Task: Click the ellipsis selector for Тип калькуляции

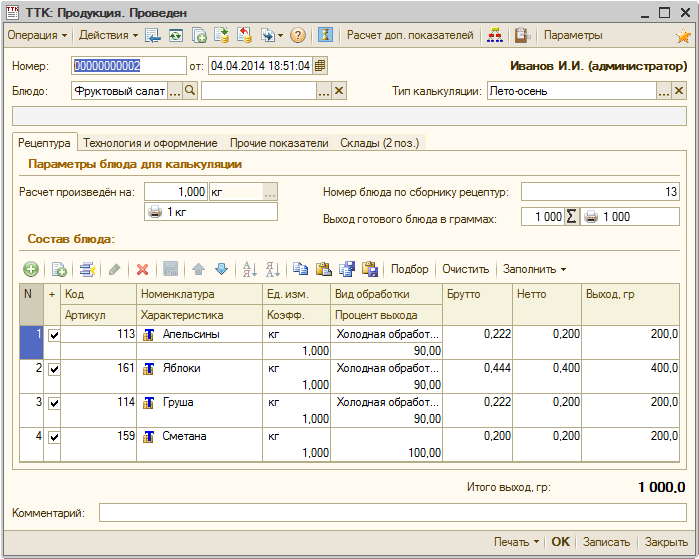Action: 664,91
